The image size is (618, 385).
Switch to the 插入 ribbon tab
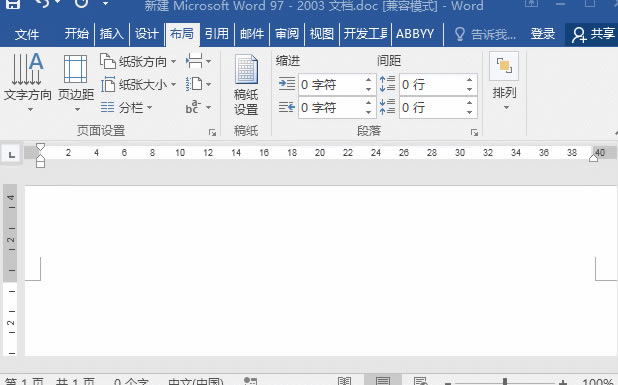pyautogui.click(x=112, y=34)
